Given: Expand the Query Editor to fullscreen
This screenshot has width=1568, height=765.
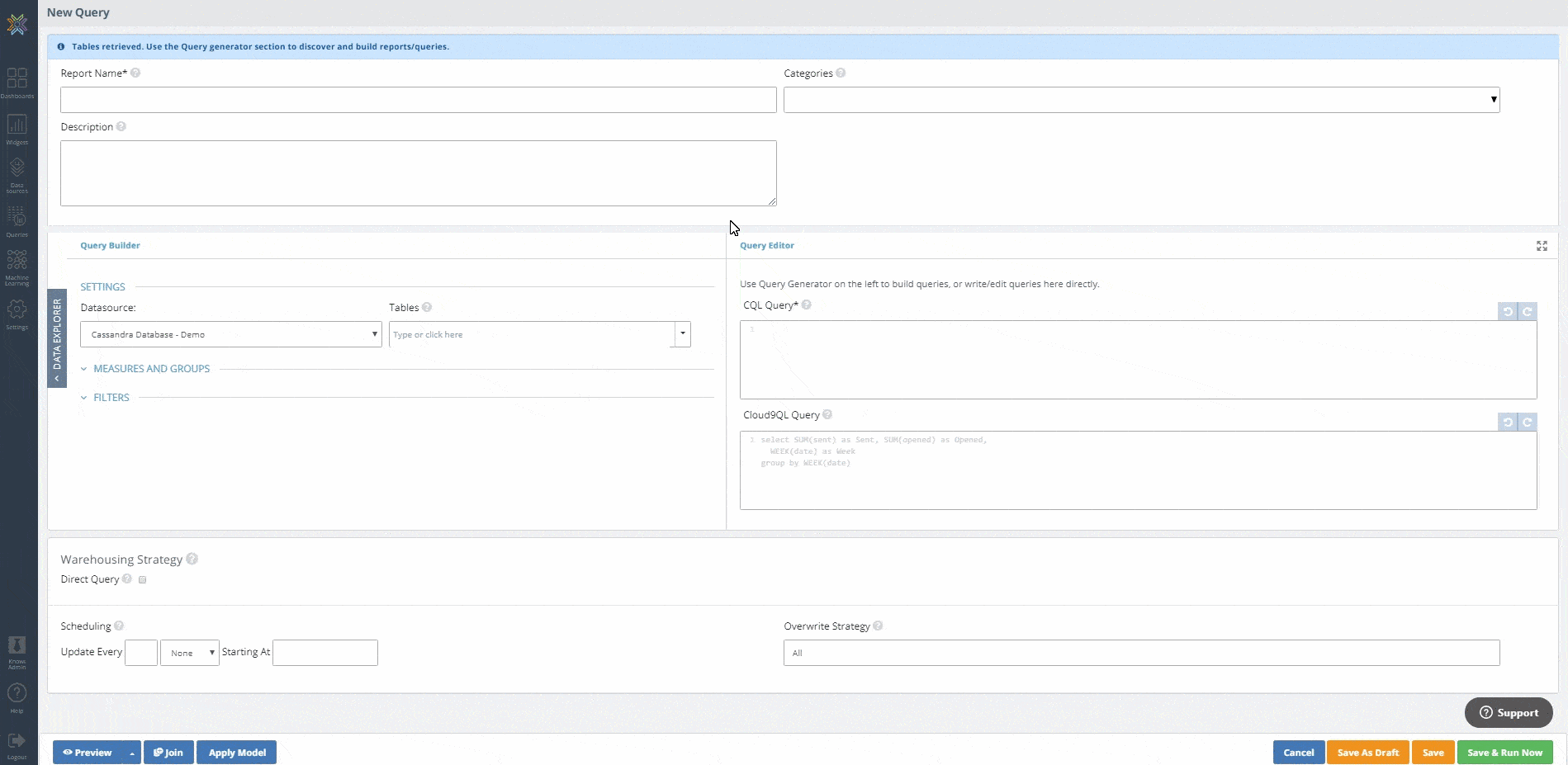Looking at the screenshot, I should click(x=1541, y=246).
